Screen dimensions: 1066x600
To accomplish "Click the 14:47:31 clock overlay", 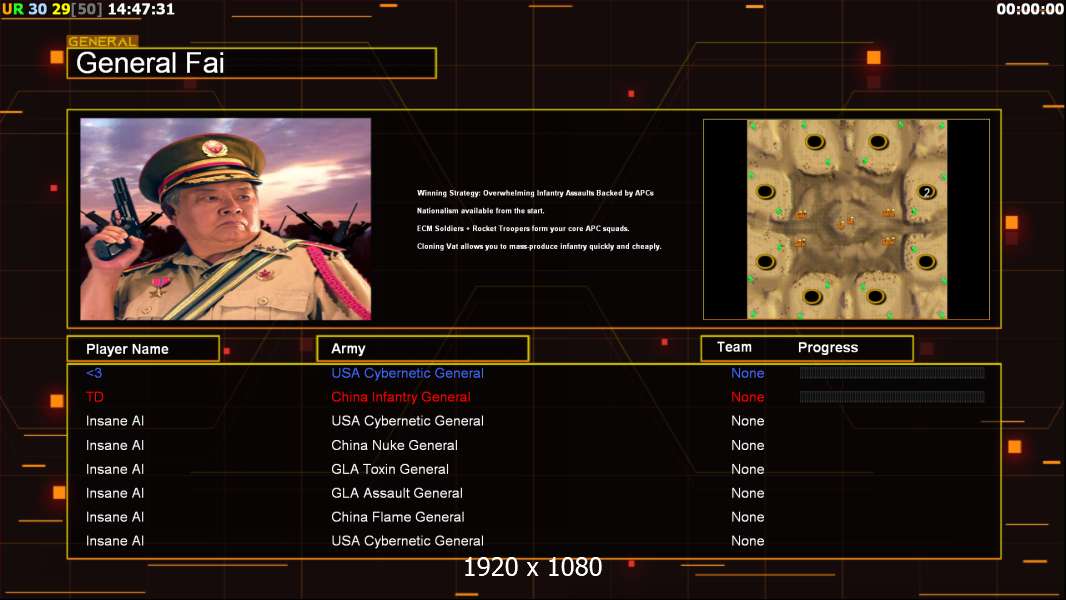I will tap(141, 10).
